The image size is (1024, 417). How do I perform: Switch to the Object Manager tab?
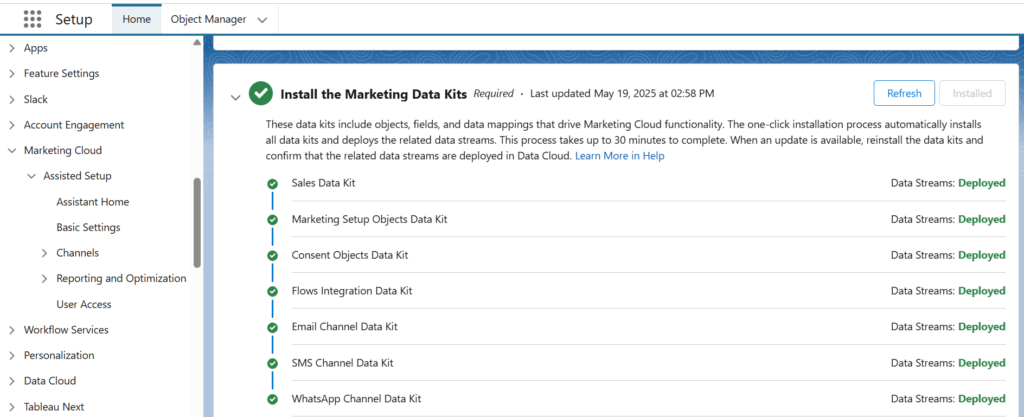tap(208, 20)
